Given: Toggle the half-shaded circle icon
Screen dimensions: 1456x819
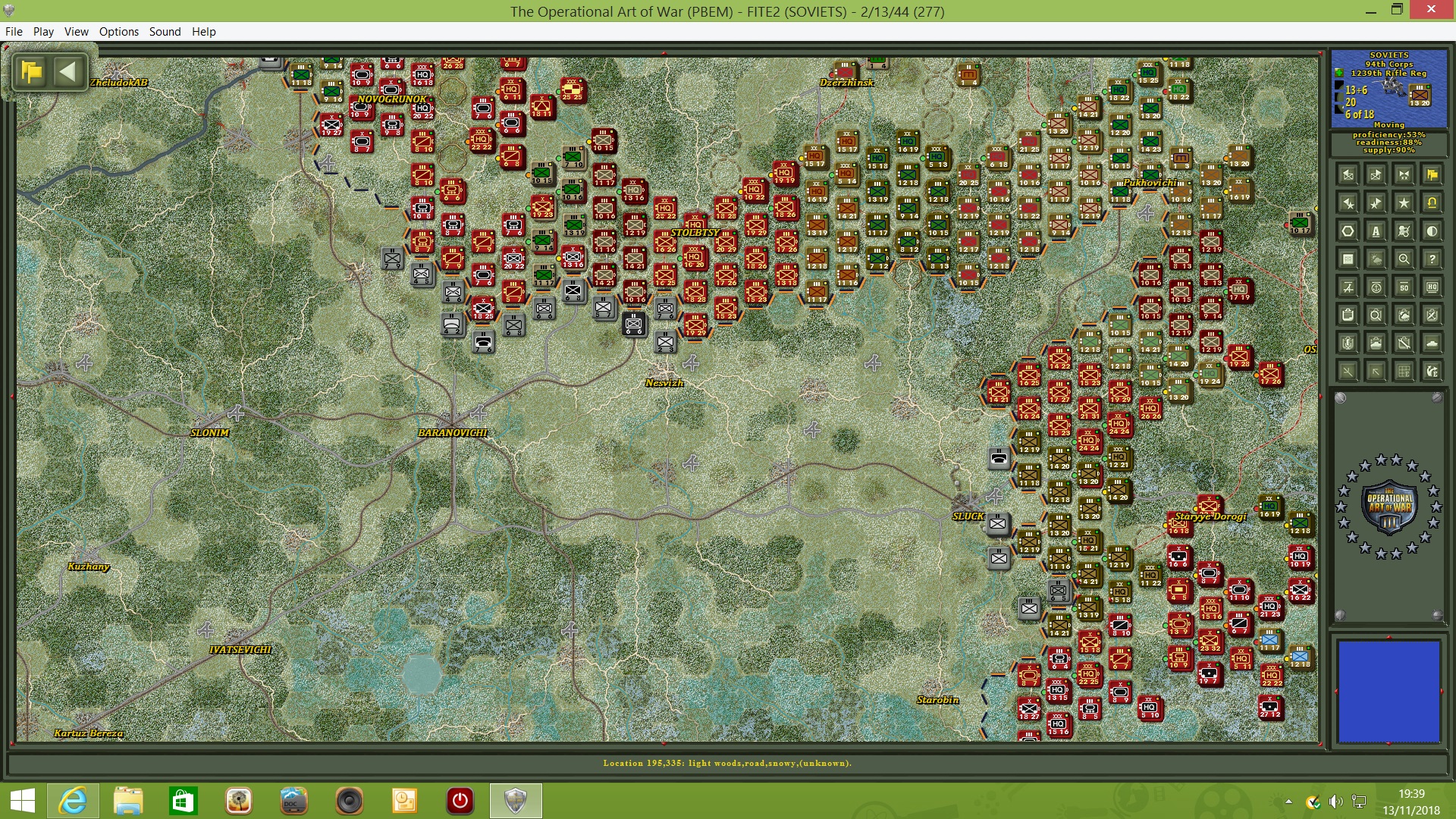Looking at the screenshot, I should coord(1432,231).
